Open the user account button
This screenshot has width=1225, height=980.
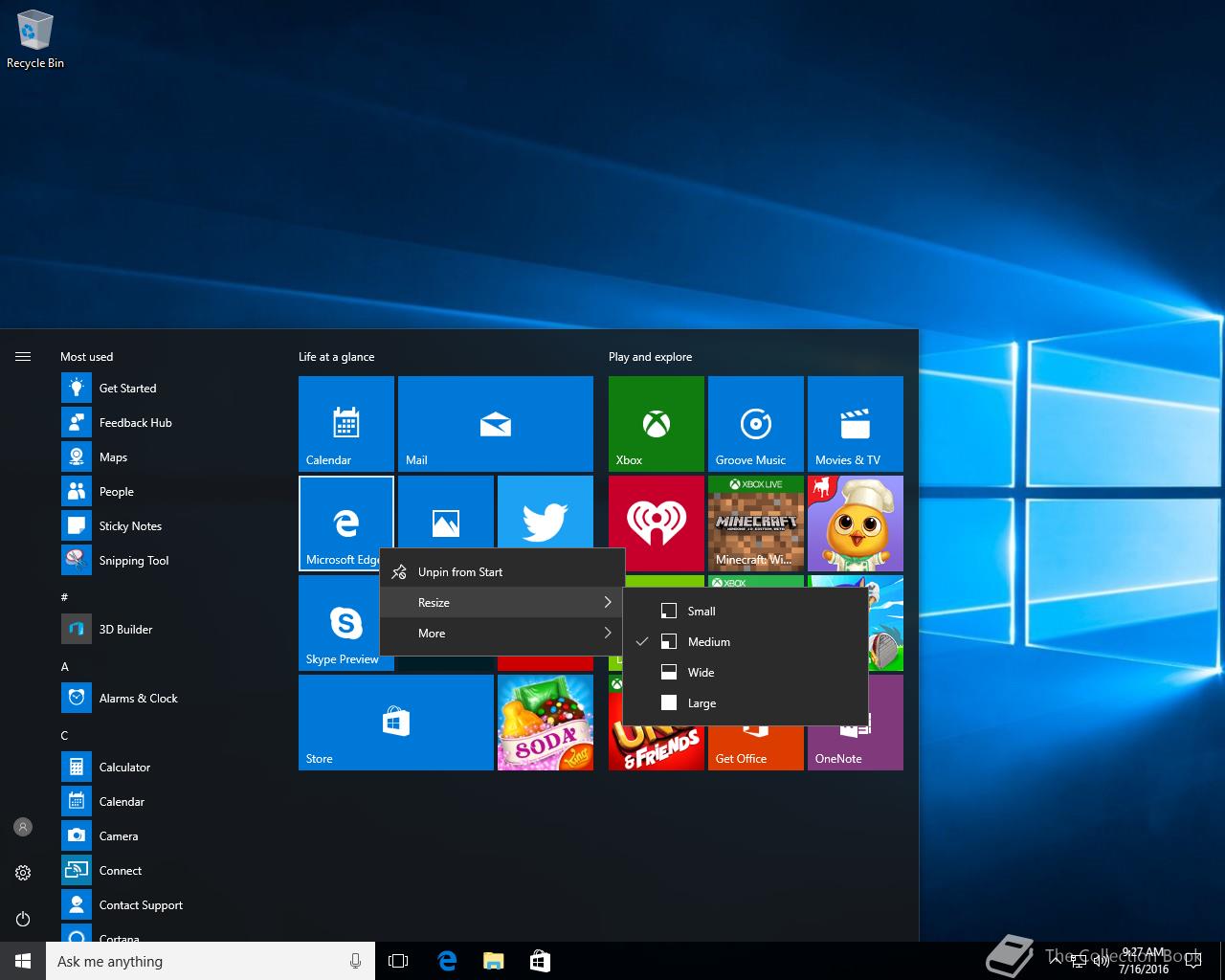(23, 827)
